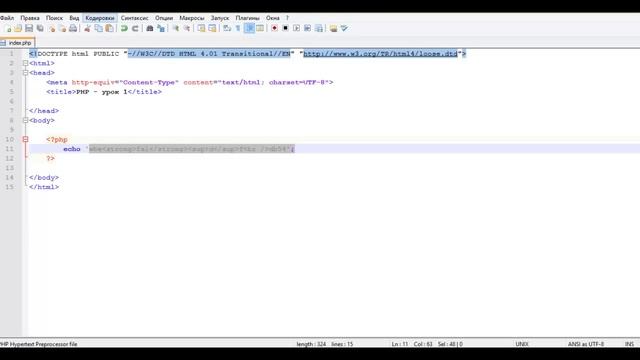Open the Правка menu
Image resolution: width=640 pixels, height=360 pixels.
30,18
